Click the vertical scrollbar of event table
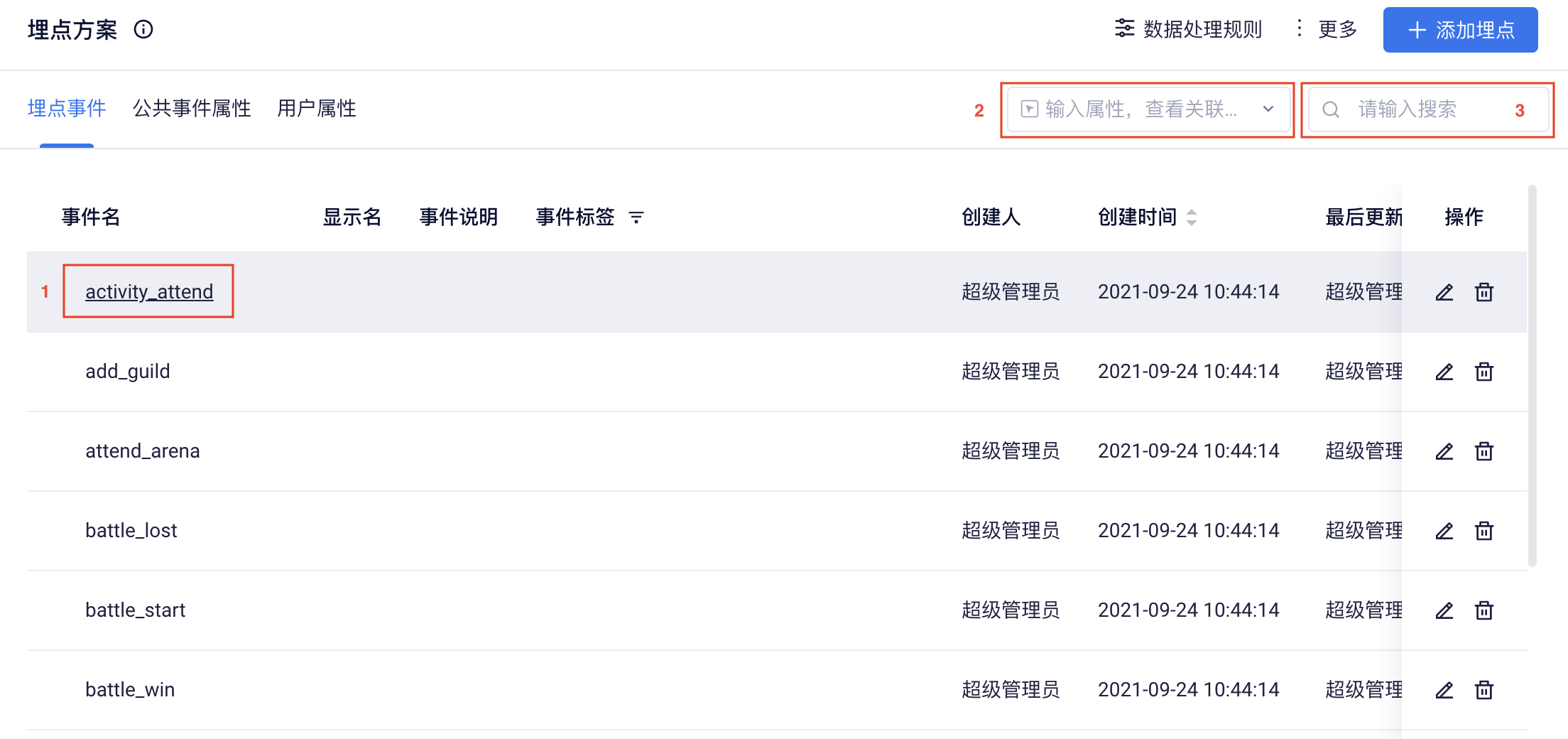 [x=1532, y=375]
